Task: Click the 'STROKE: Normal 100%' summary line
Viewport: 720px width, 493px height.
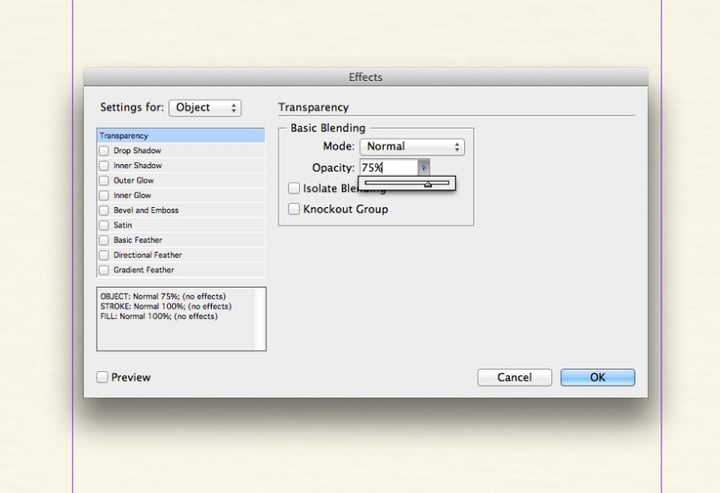Action: [166, 306]
